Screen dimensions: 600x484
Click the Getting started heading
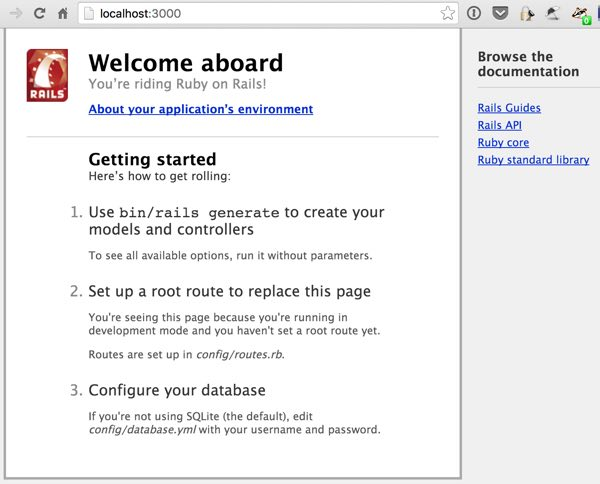(152, 159)
